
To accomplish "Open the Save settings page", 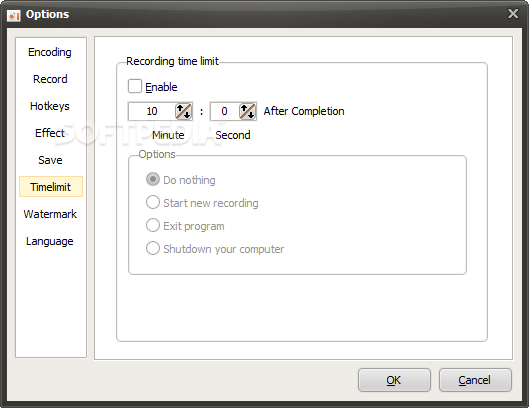I will click(50, 160).
